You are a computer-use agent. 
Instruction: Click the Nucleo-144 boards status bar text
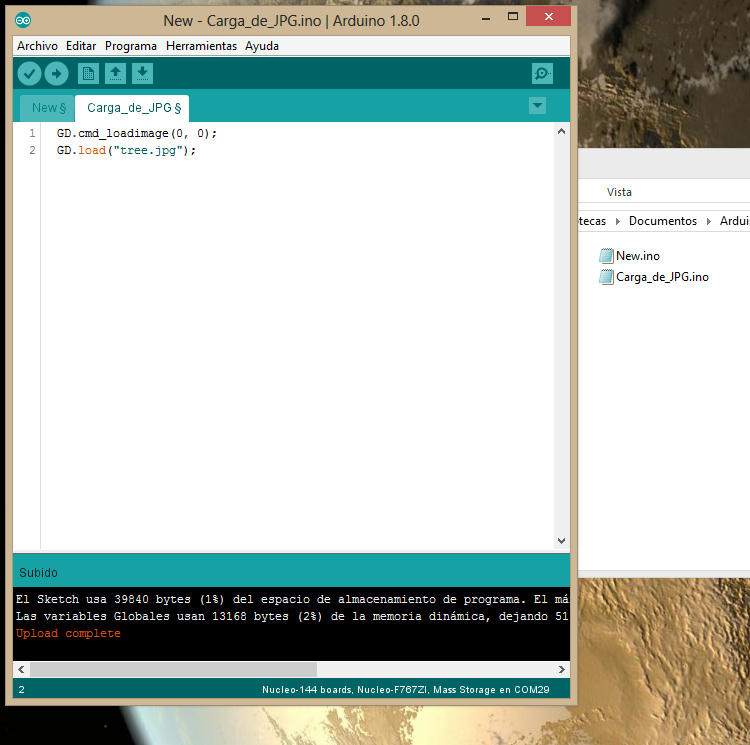[406, 690]
